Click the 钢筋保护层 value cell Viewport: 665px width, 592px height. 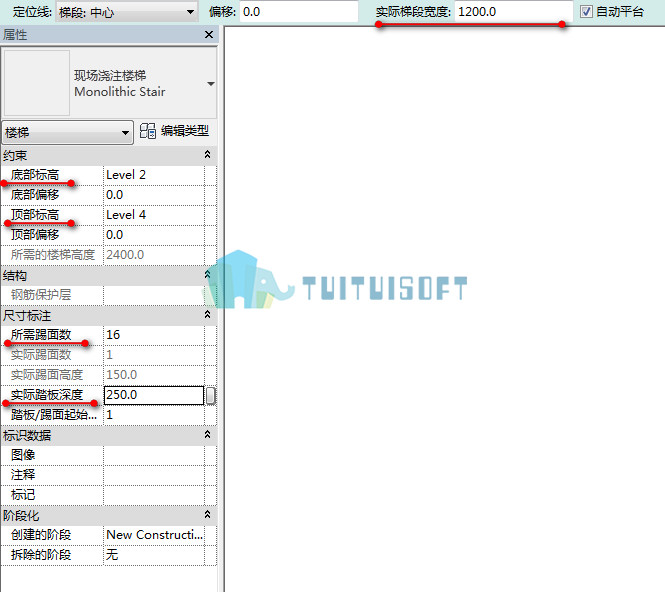[x=154, y=295]
